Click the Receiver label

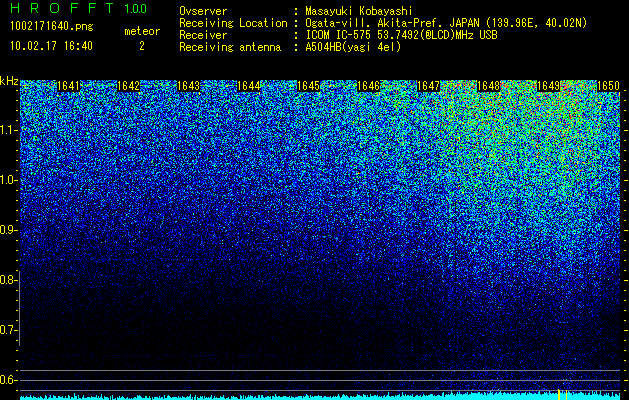pyautogui.click(x=203, y=35)
